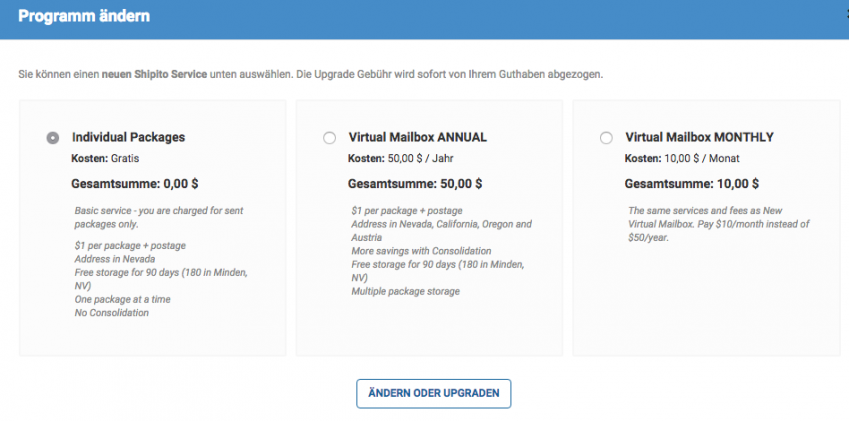This screenshot has width=849, height=421.
Task: Select the Virtual Mailbox MONTHLY radio button
Action: [606, 138]
